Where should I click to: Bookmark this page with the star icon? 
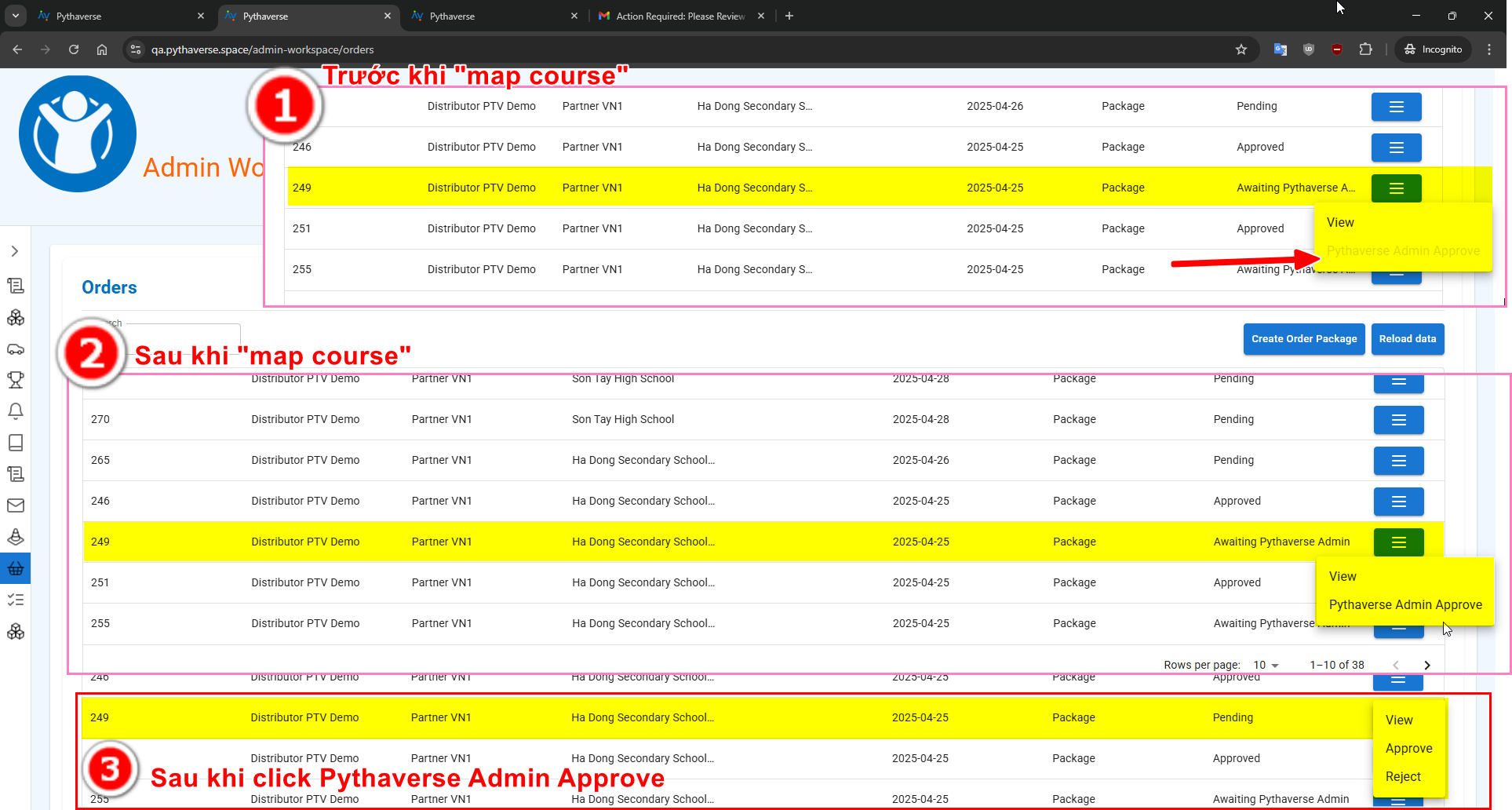(x=1241, y=49)
